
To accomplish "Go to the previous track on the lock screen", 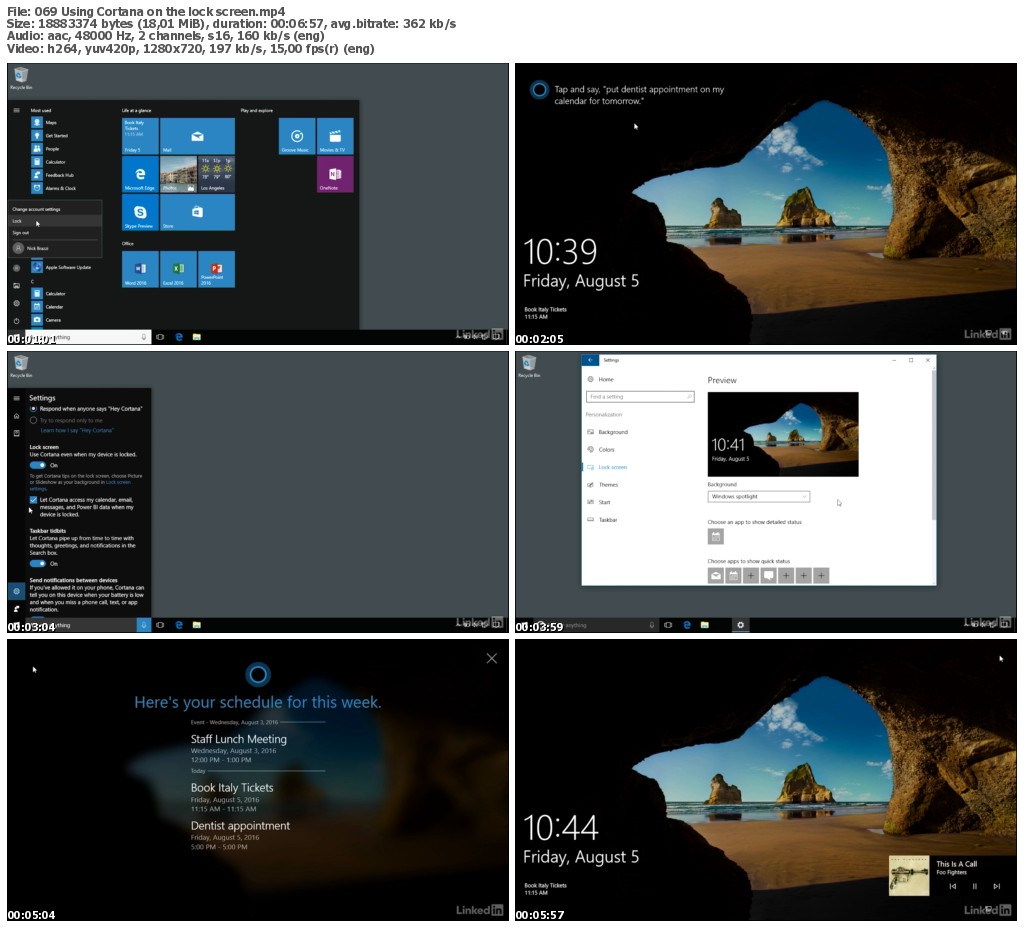I will pyautogui.click(x=952, y=886).
